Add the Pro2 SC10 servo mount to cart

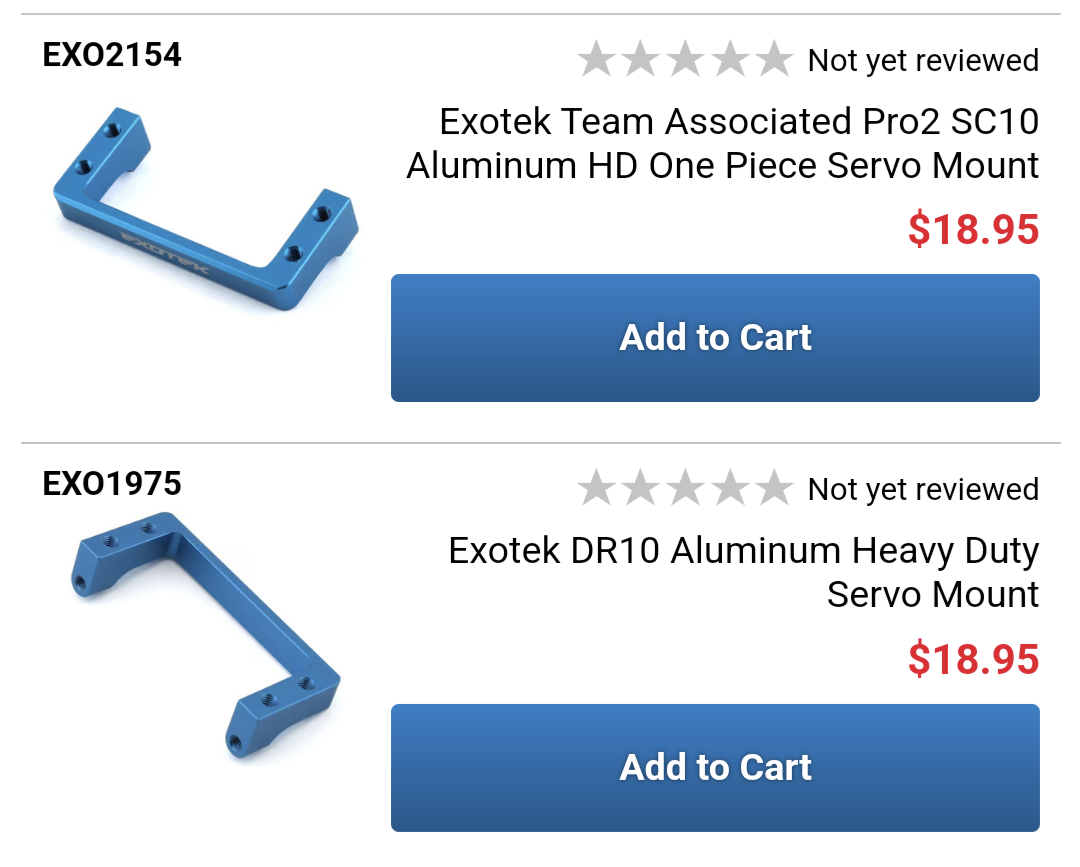[715, 337]
